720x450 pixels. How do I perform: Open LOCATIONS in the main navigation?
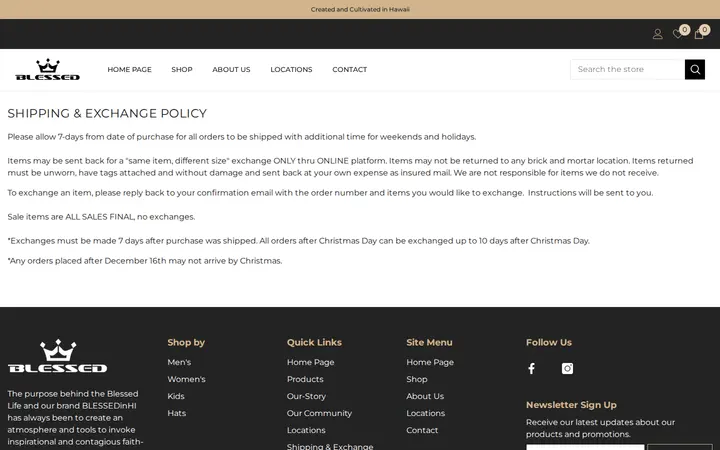(291, 69)
